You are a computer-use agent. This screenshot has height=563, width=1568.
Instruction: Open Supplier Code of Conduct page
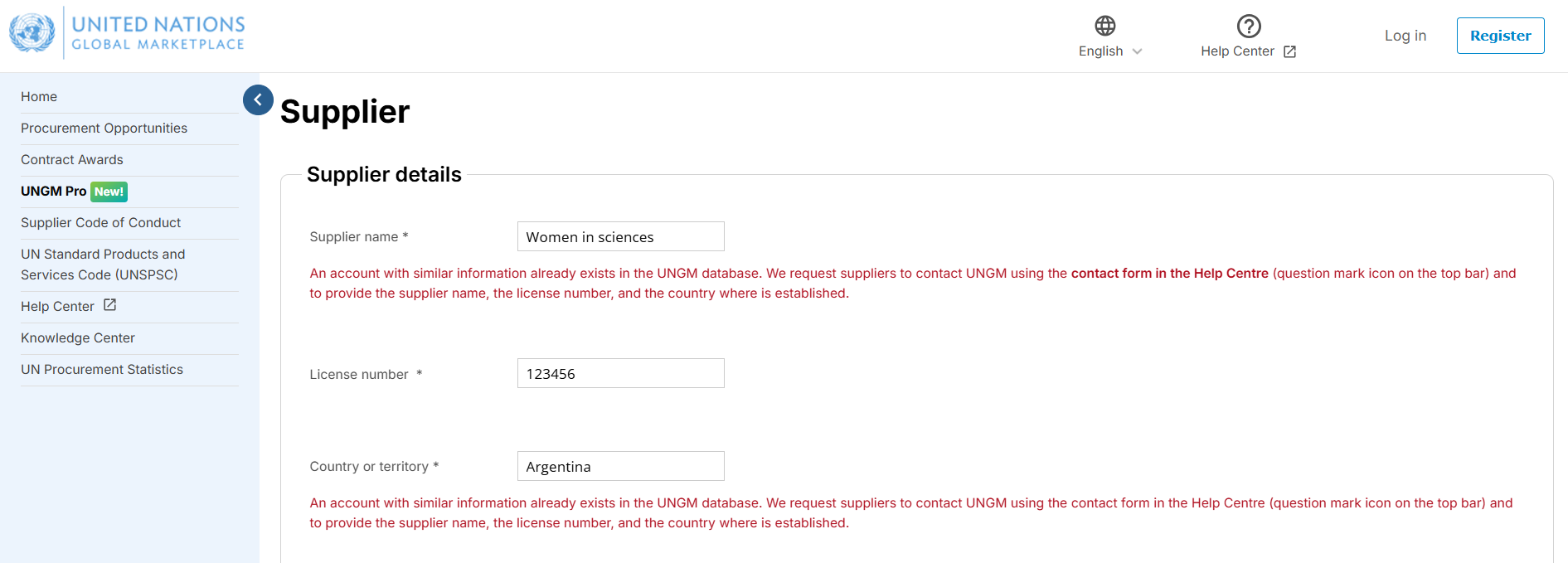coord(100,223)
